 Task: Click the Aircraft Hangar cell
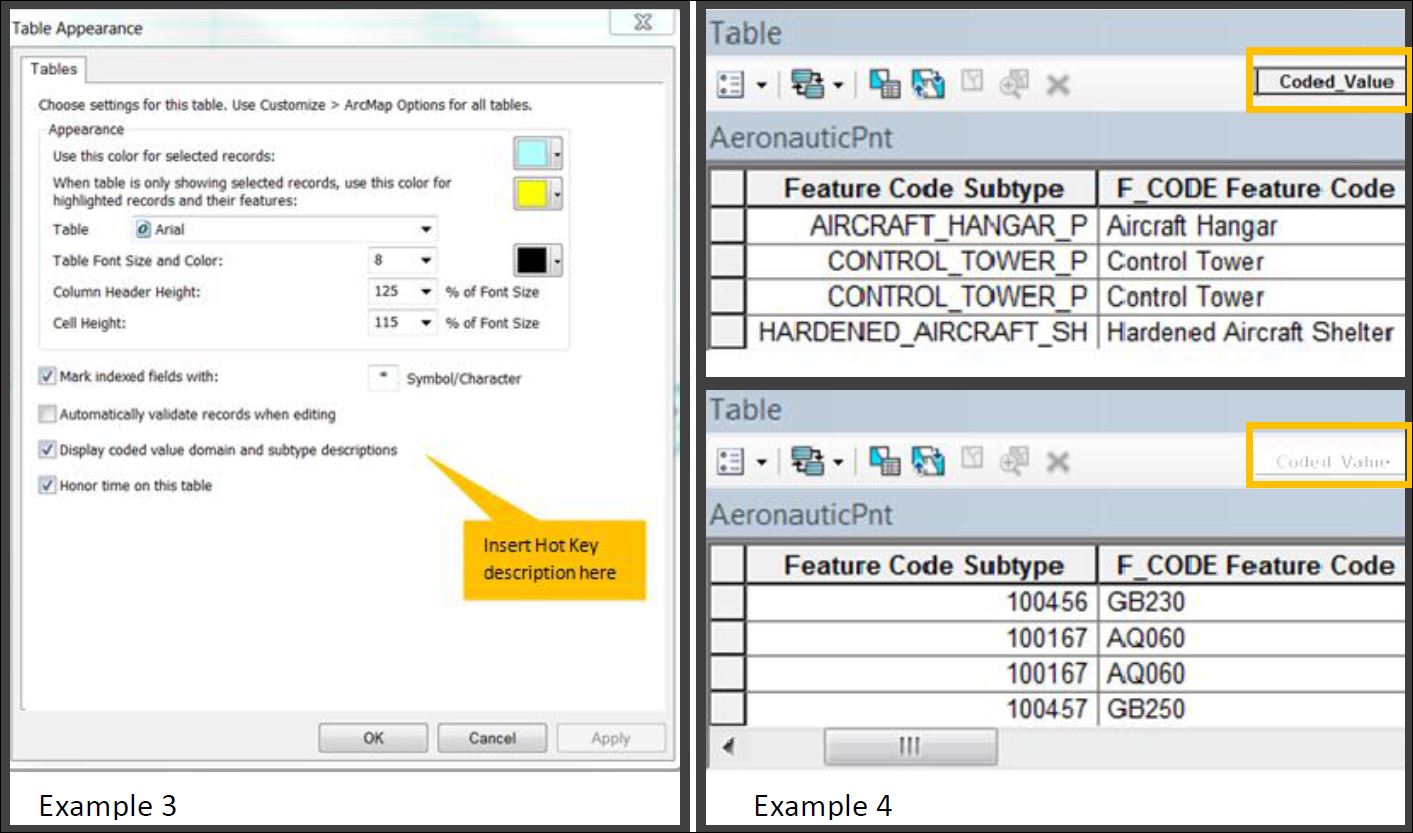tap(1251, 226)
